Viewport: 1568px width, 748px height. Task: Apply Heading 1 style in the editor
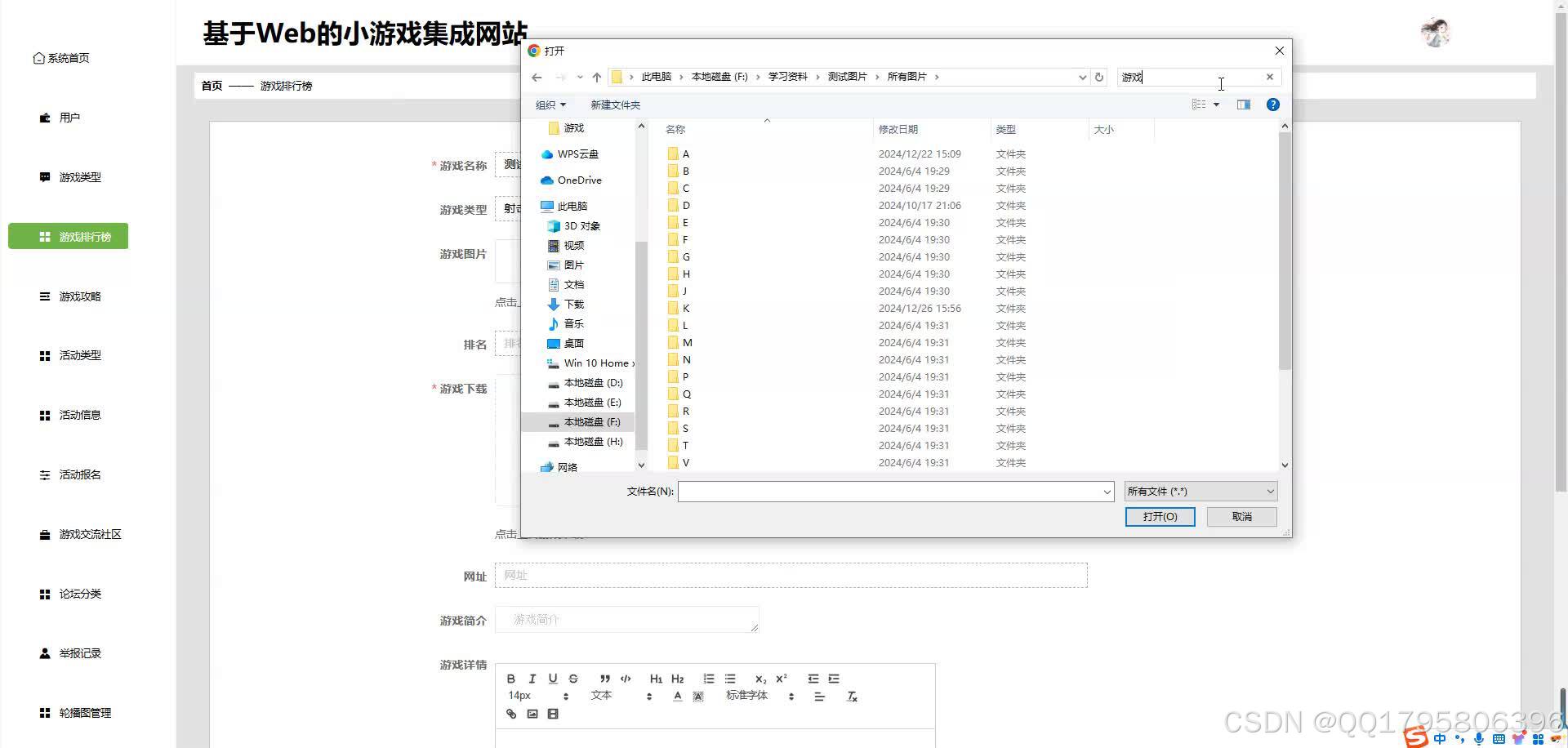[x=656, y=679]
